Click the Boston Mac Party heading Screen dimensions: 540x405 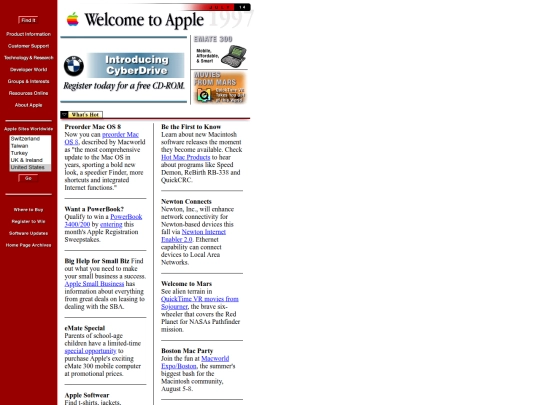tap(187, 351)
